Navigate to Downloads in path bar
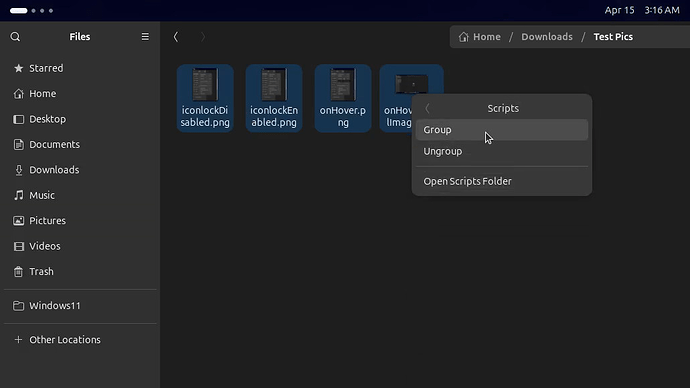This screenshot has height=388, width=690. pyautogui.click(x=547, y=37)
